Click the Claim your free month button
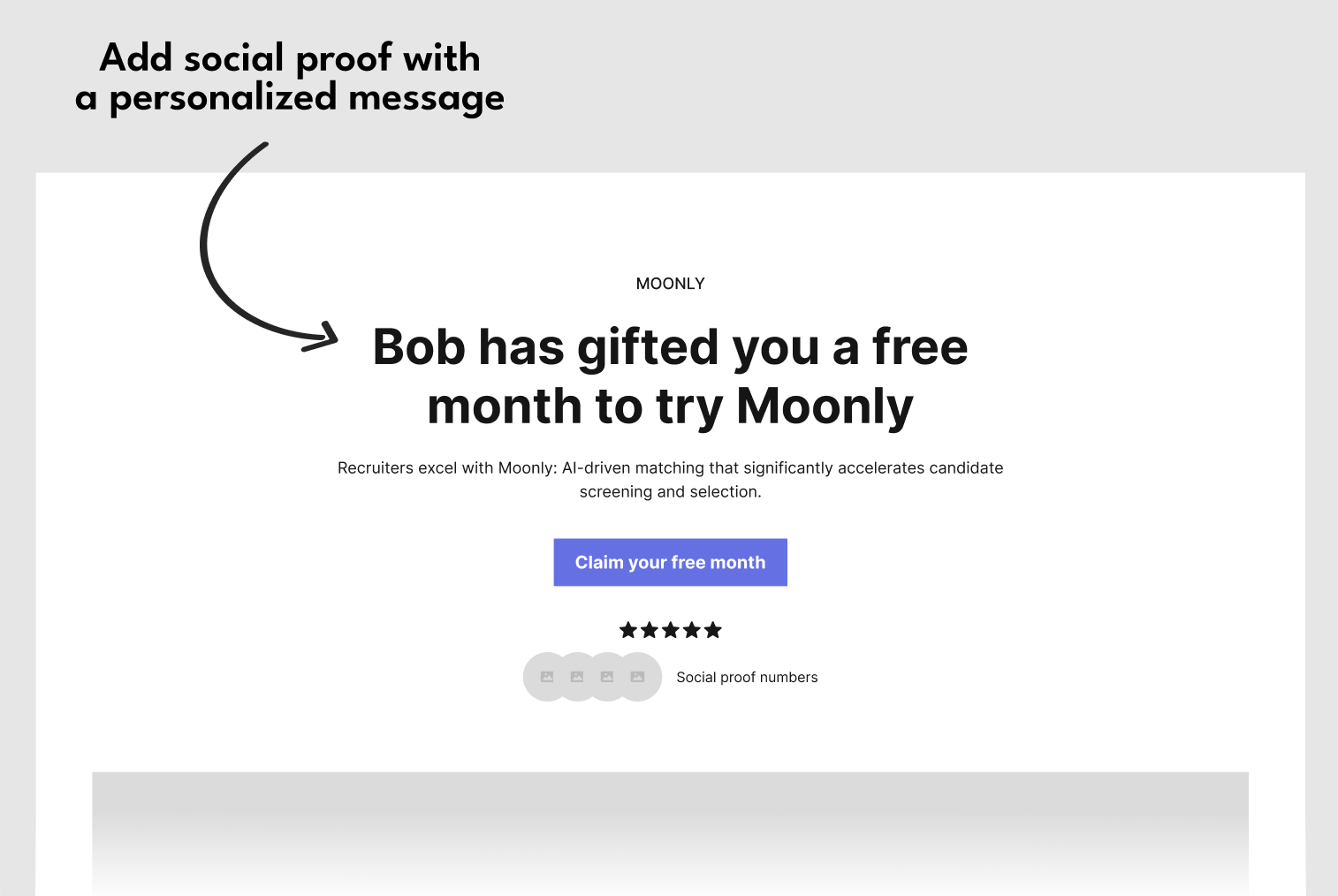Image resolution: width=1338 pixels, height=896 pixels. point(670,562)
